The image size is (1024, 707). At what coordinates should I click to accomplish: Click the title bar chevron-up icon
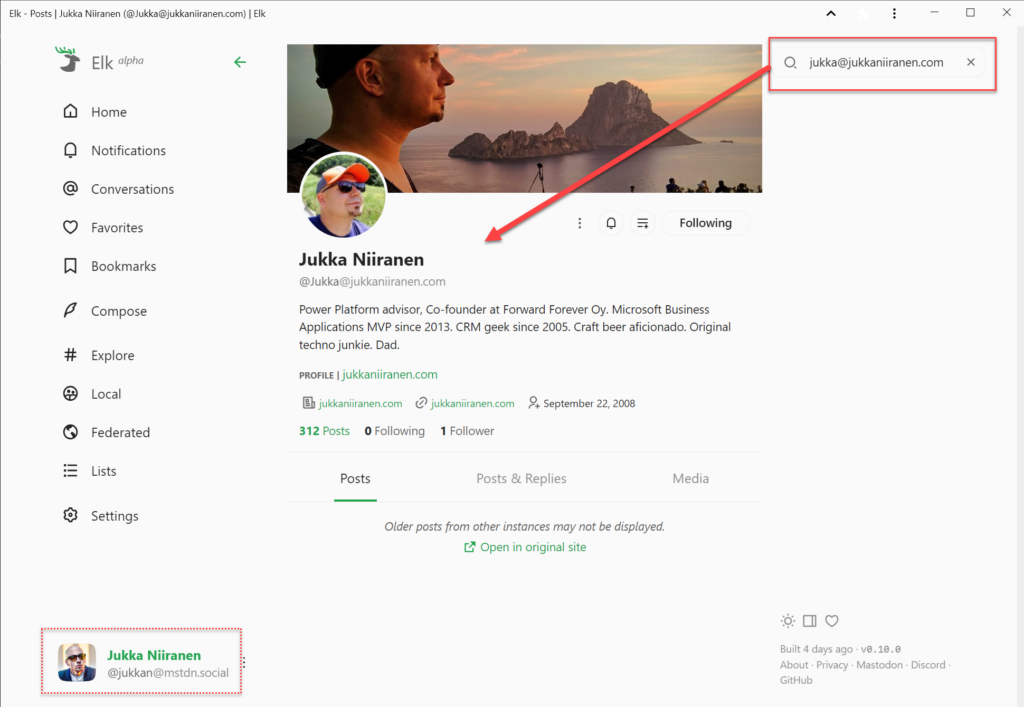[x=831, y=13]
